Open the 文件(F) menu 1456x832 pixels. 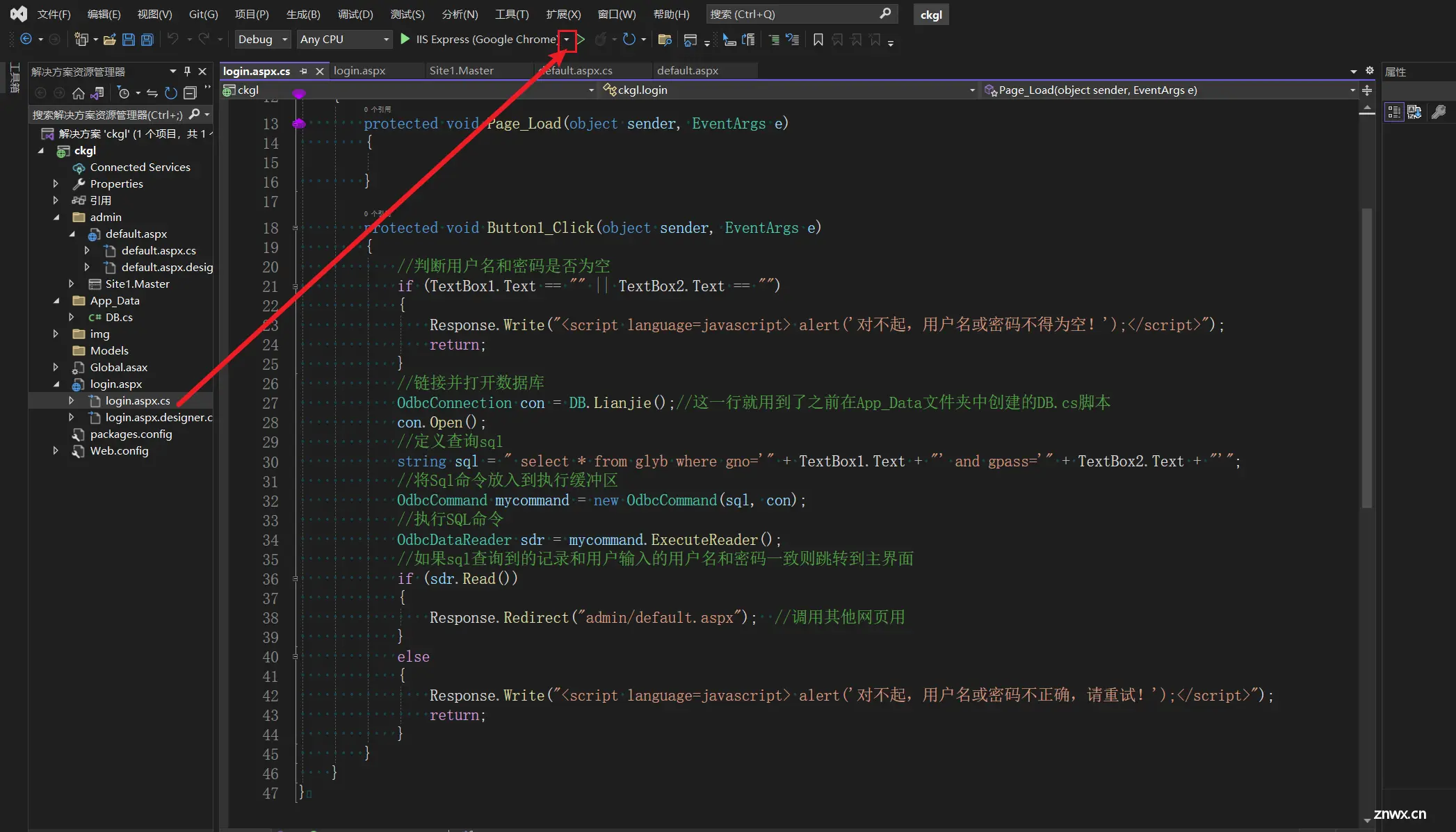click(54, 14)
